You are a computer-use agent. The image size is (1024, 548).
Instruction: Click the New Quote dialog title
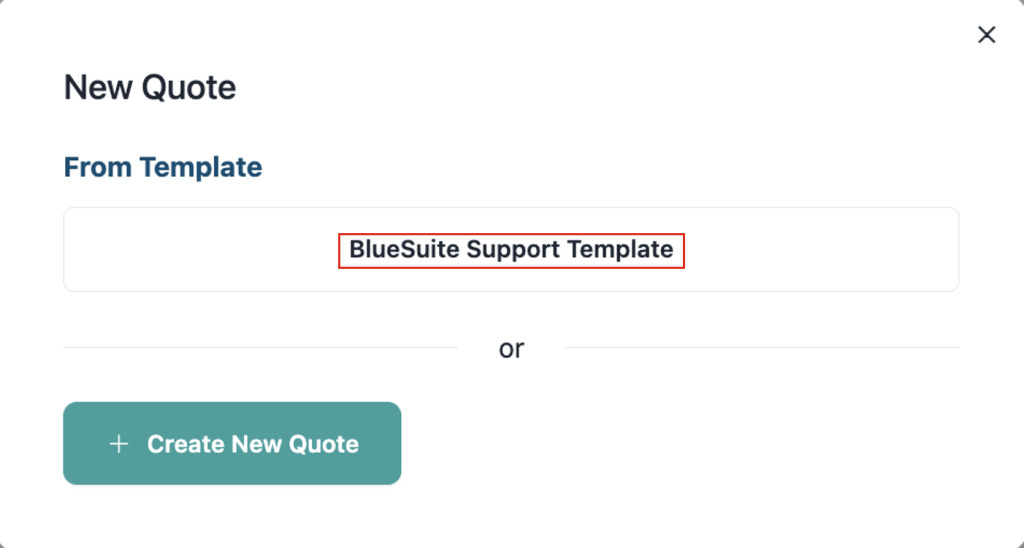tap(150, 87)
